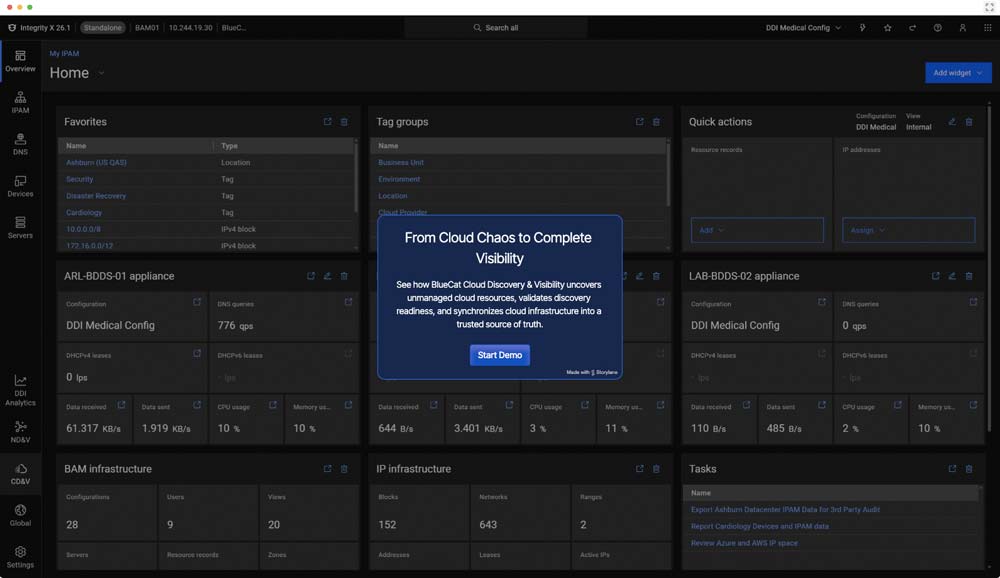The width and height of the screenshot is (1000, 578).
Task: Click the favorites star icon in header
Action: tap(887, 28)
